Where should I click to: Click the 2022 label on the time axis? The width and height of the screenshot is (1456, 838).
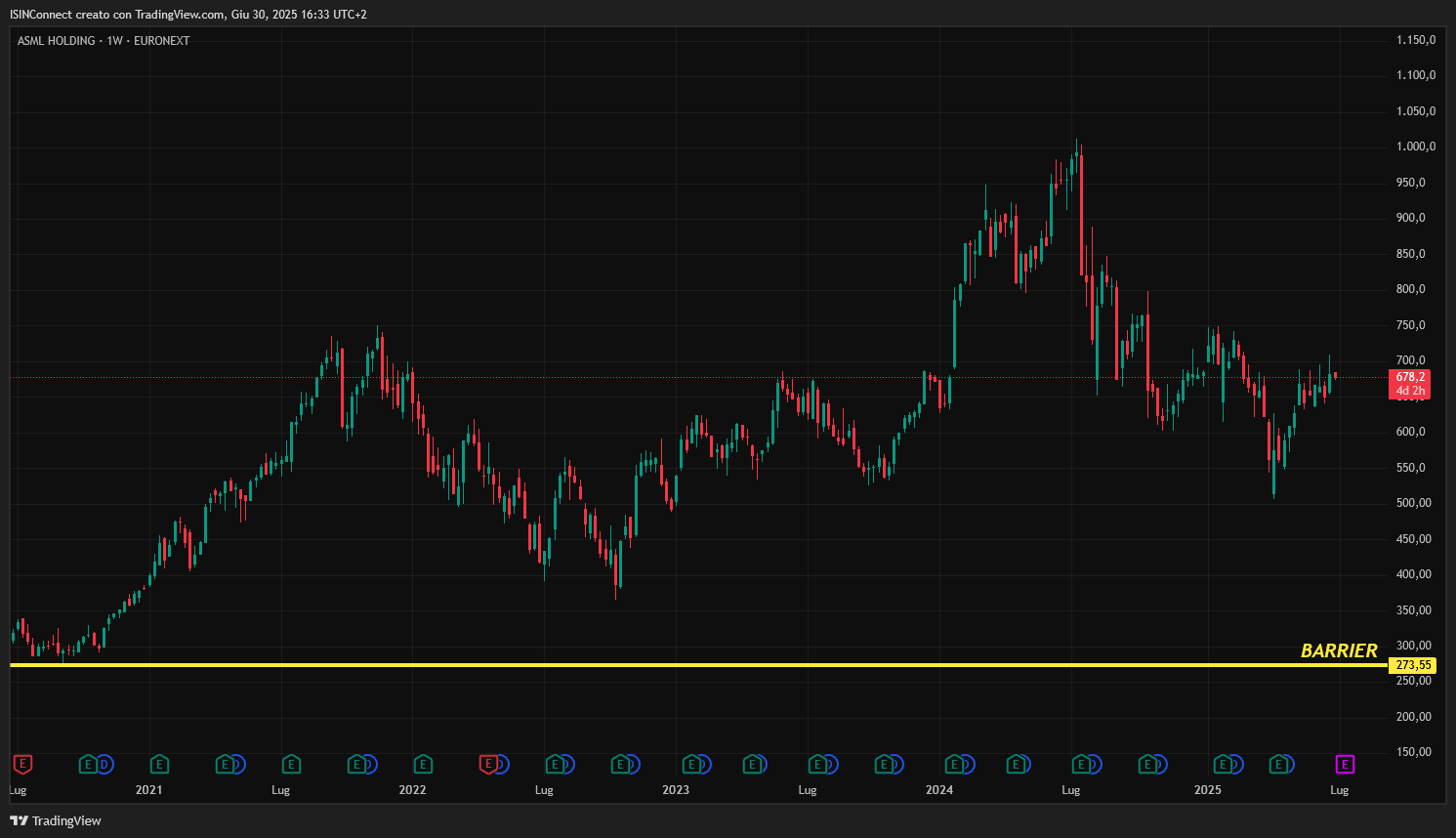pyautogui.click(x=412, y=790)
